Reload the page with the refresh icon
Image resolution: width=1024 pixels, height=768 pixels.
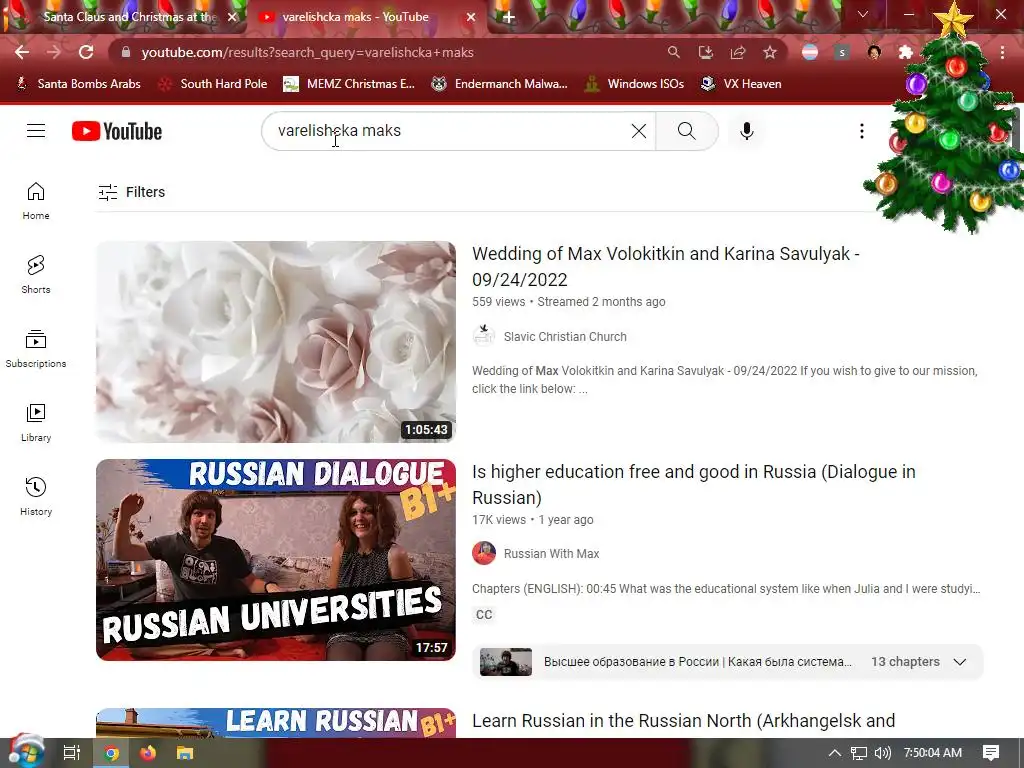(x=86, y=52)
